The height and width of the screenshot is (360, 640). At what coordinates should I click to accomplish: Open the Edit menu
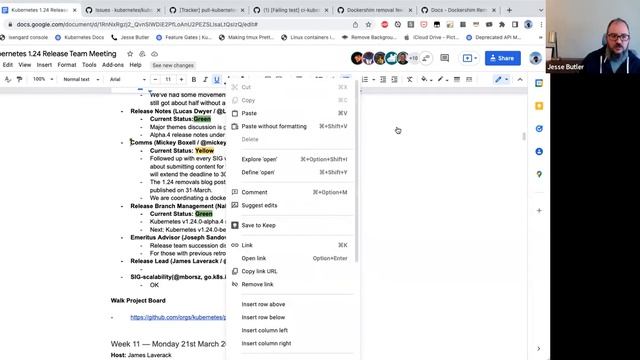click(8, 65)
